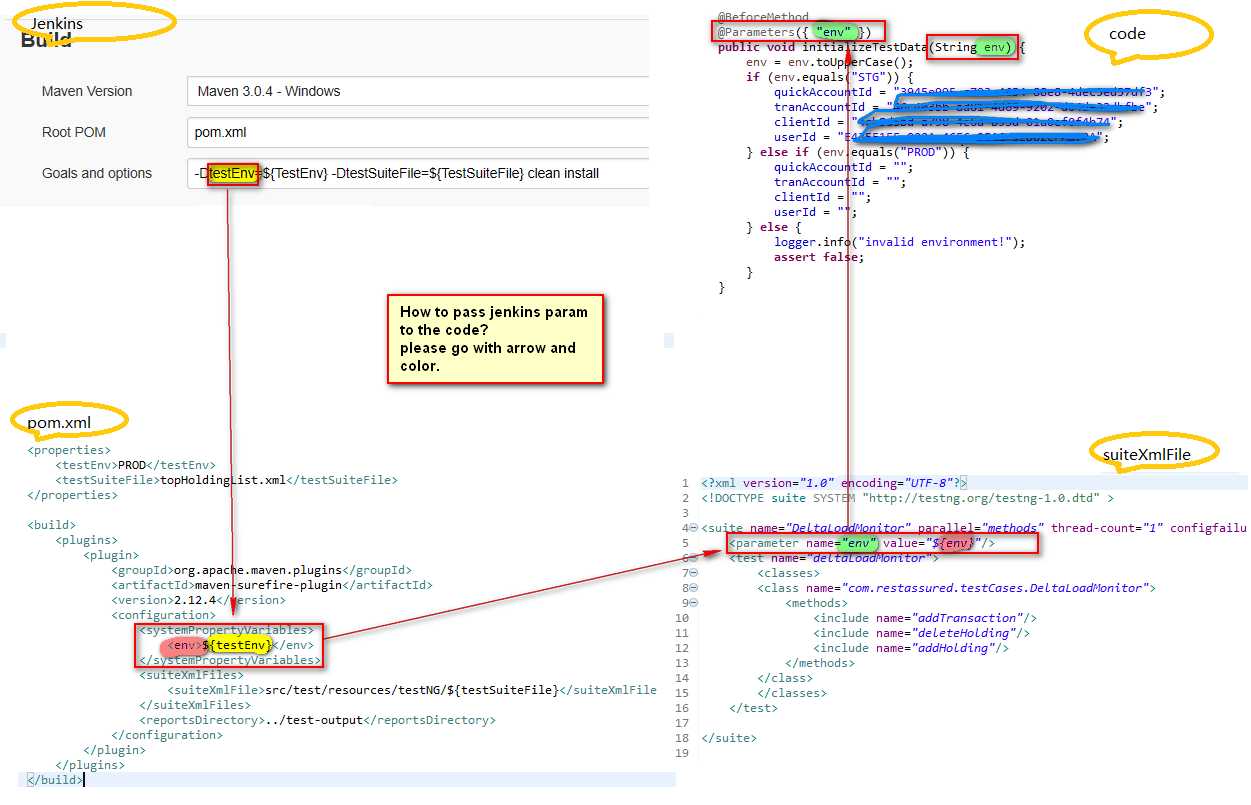Click the Goals and options input field
The image size is (1251, 805).
(418, 173)
